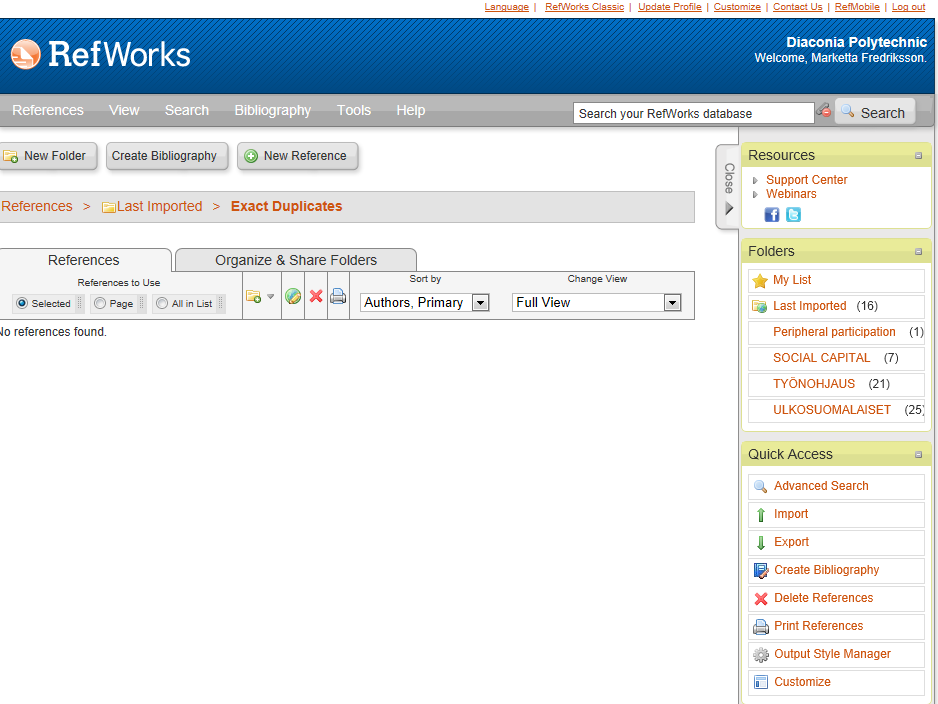The height and width of the screenshot is (704, 938).
Task: Open the RefMobile link
Action: click(857, 7)
